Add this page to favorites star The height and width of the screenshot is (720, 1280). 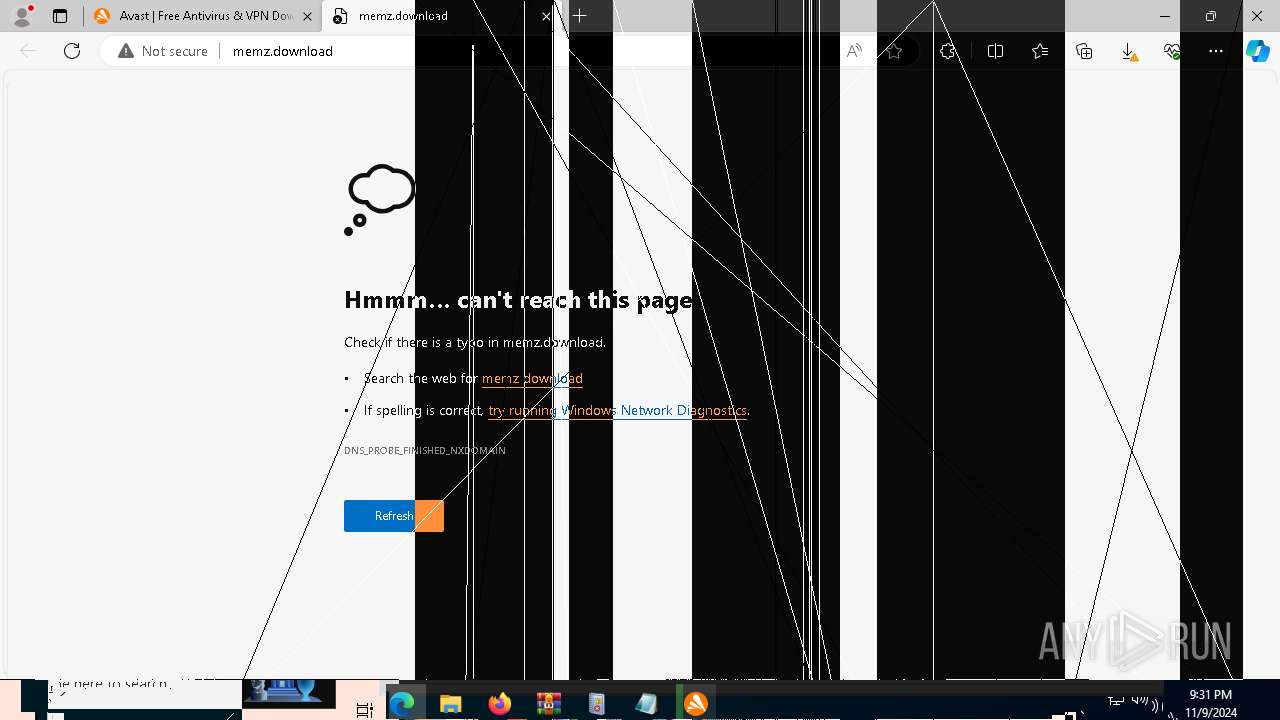(894, 51)
